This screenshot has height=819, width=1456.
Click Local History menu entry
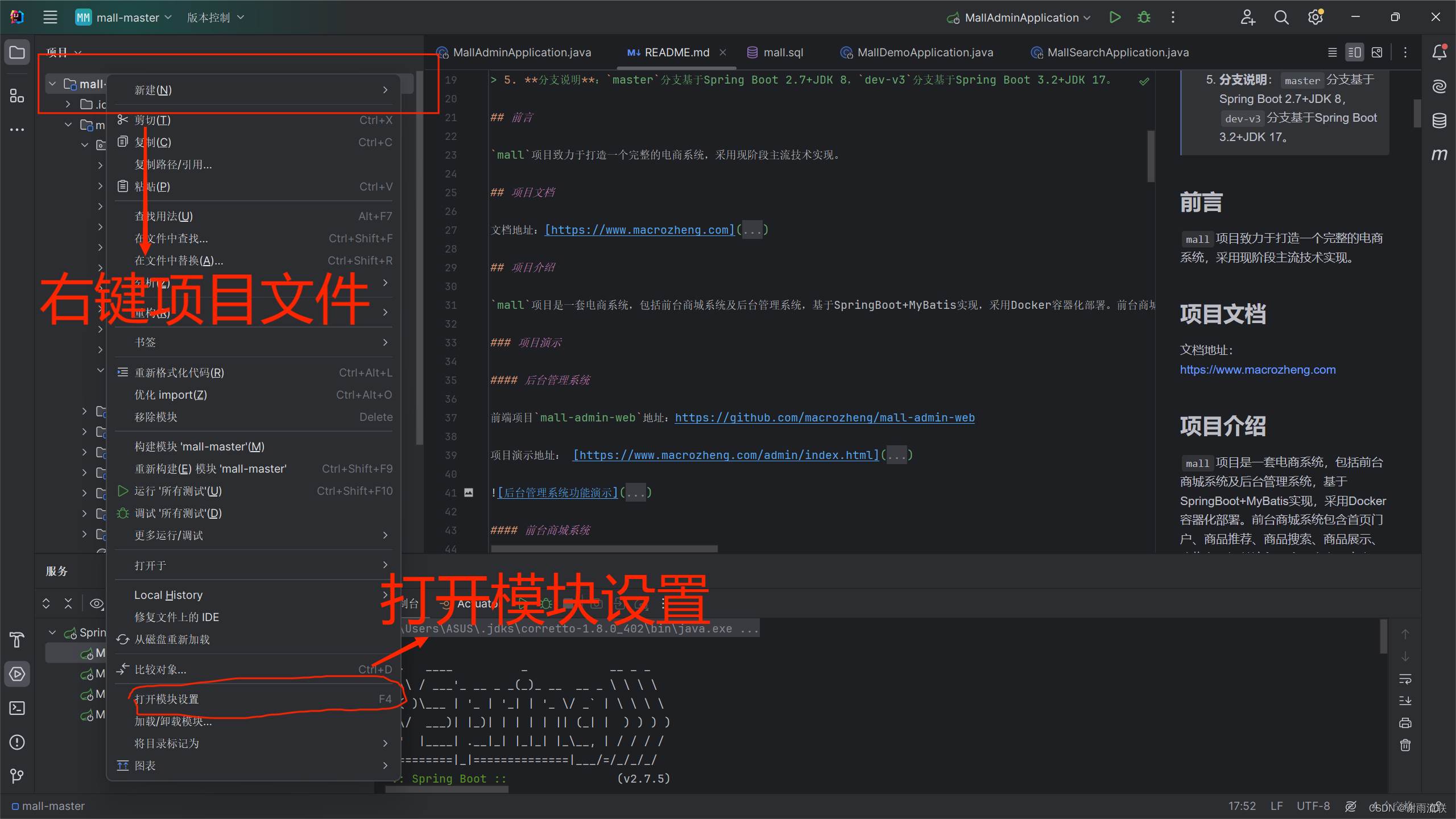click(168, 595)
